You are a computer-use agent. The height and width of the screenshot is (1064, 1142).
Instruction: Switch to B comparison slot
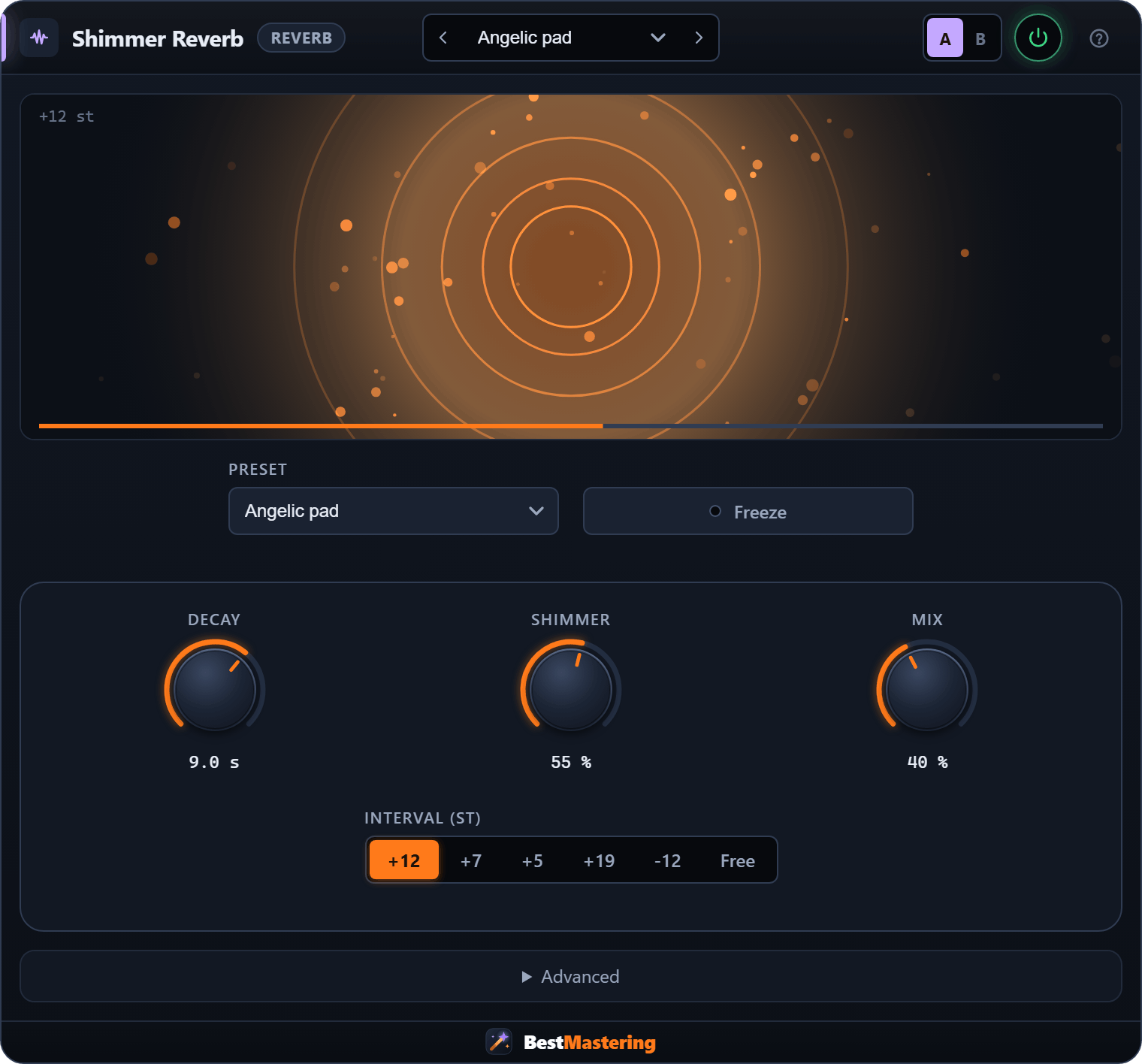pos(980,38)
